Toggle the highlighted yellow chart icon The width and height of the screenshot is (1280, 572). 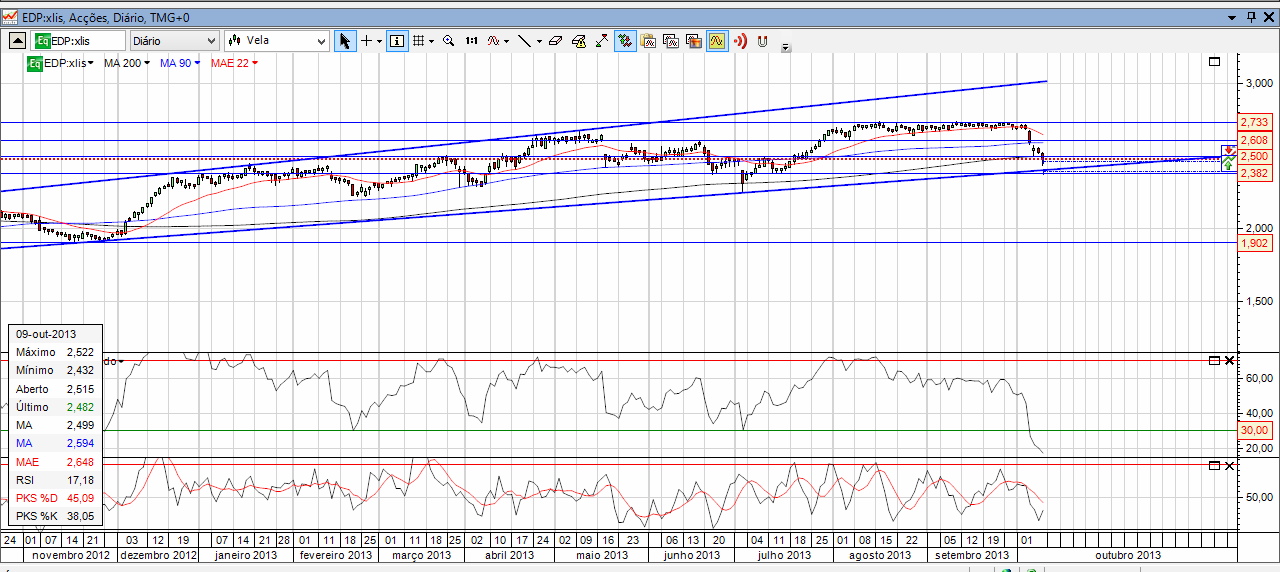click(717, 41)
